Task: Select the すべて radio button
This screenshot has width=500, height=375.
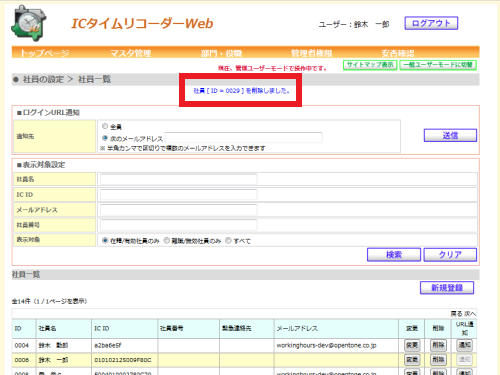Action: pyautogui.click(x=228, y=240)
